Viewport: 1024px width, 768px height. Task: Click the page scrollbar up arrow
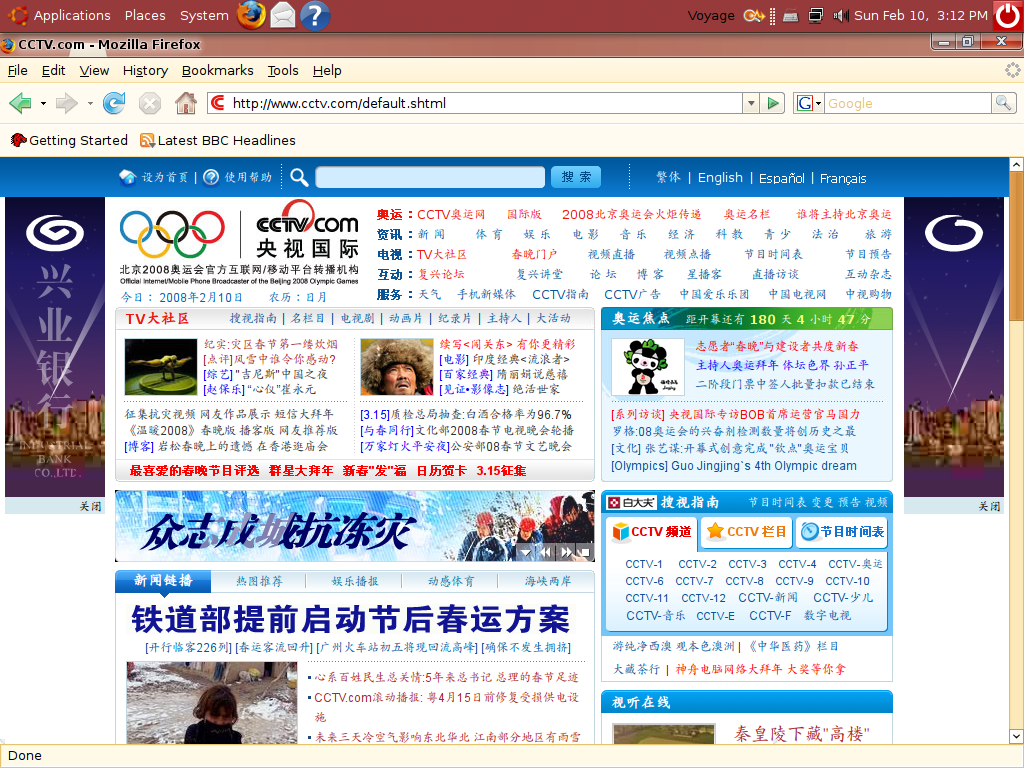pos(1016,165)
